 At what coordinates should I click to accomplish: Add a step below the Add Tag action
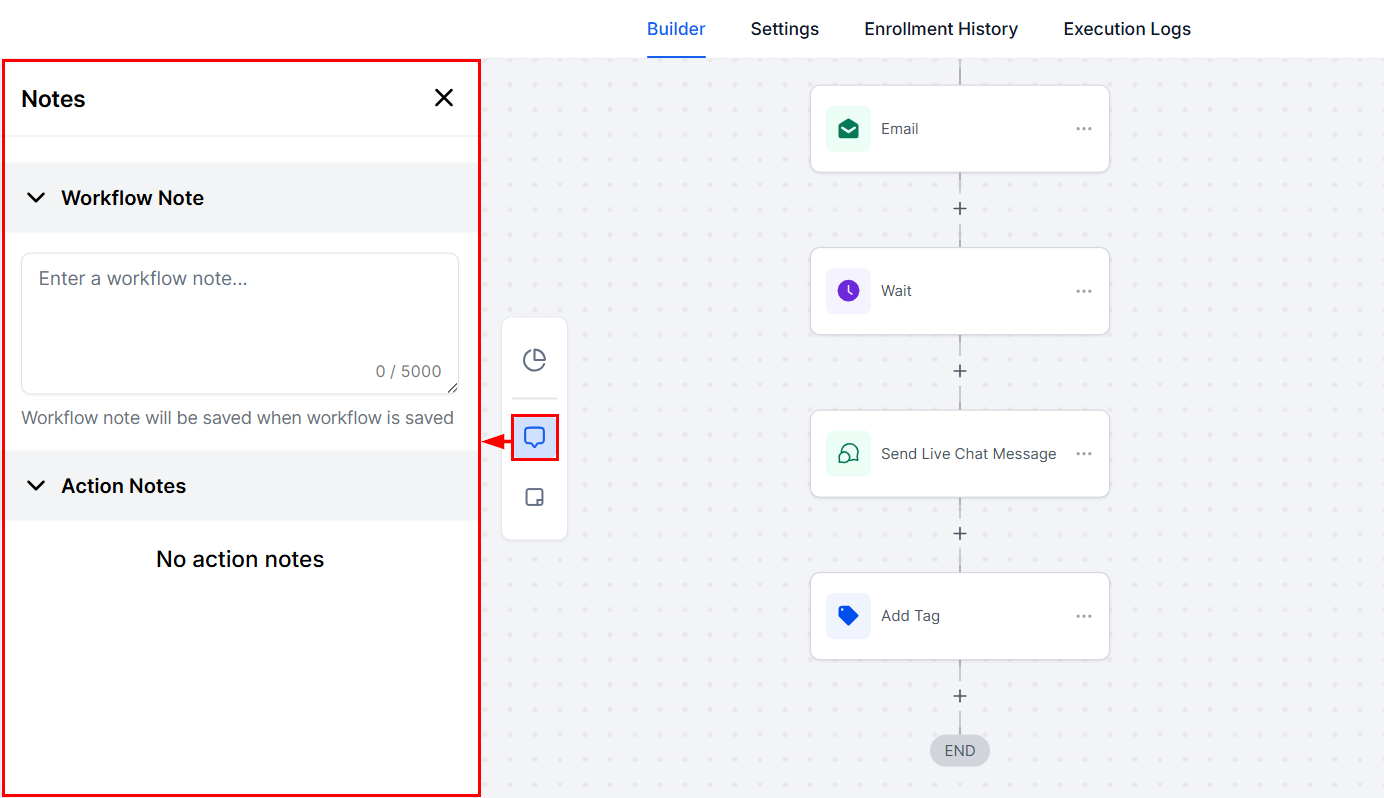tap(960, 696)
